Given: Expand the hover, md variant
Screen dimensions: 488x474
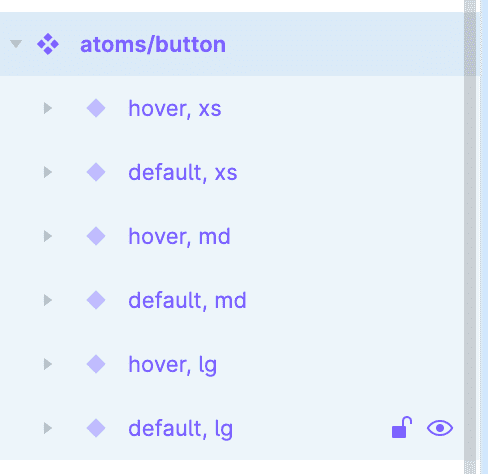Looking at the screenshot, I should click(x=48, y=236).
